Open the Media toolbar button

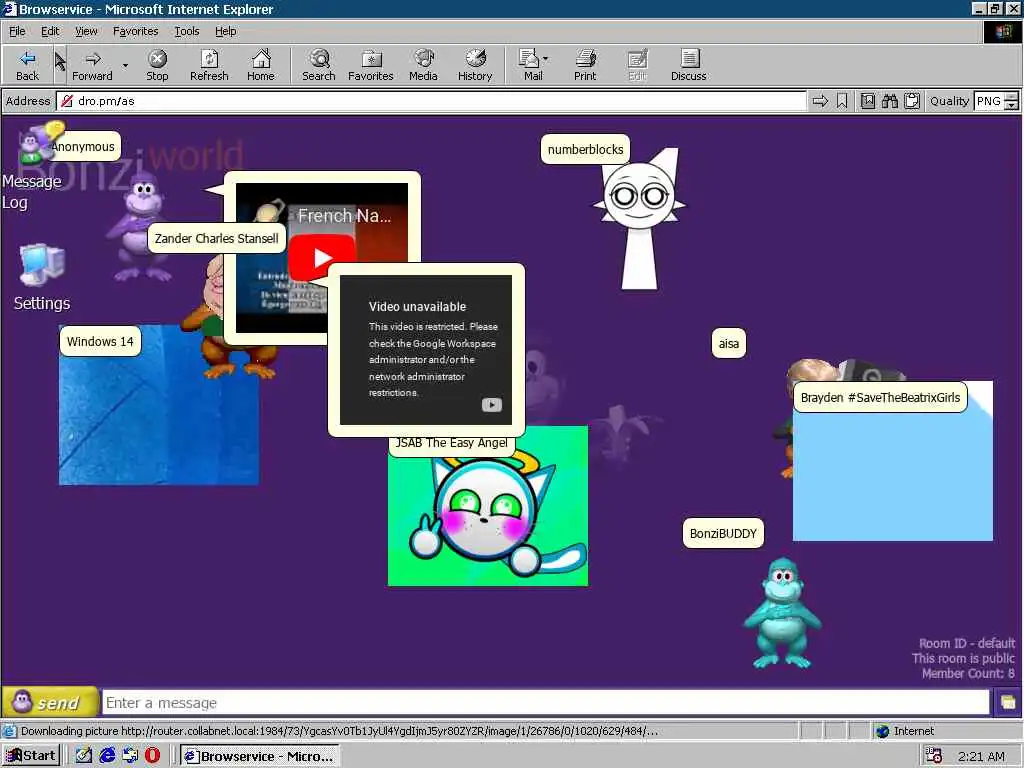tap(423, 65)
